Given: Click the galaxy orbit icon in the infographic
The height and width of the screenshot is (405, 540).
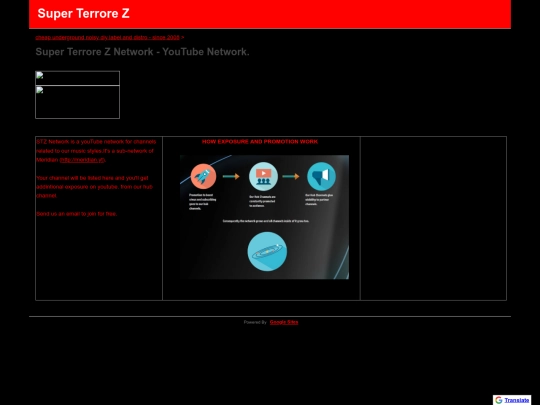Looking at the screenshot, I should 267,251.
